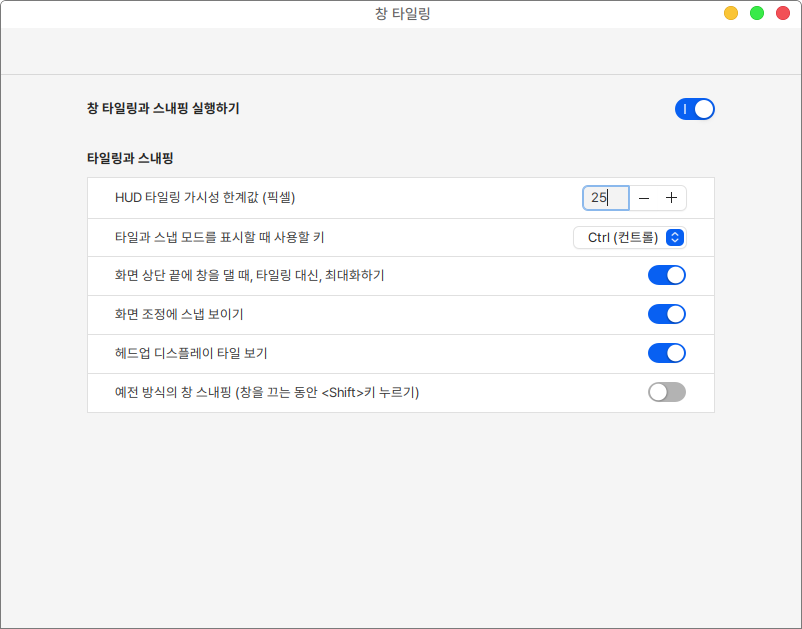Minimize the window using the yellow button

(x=731, y=13)
